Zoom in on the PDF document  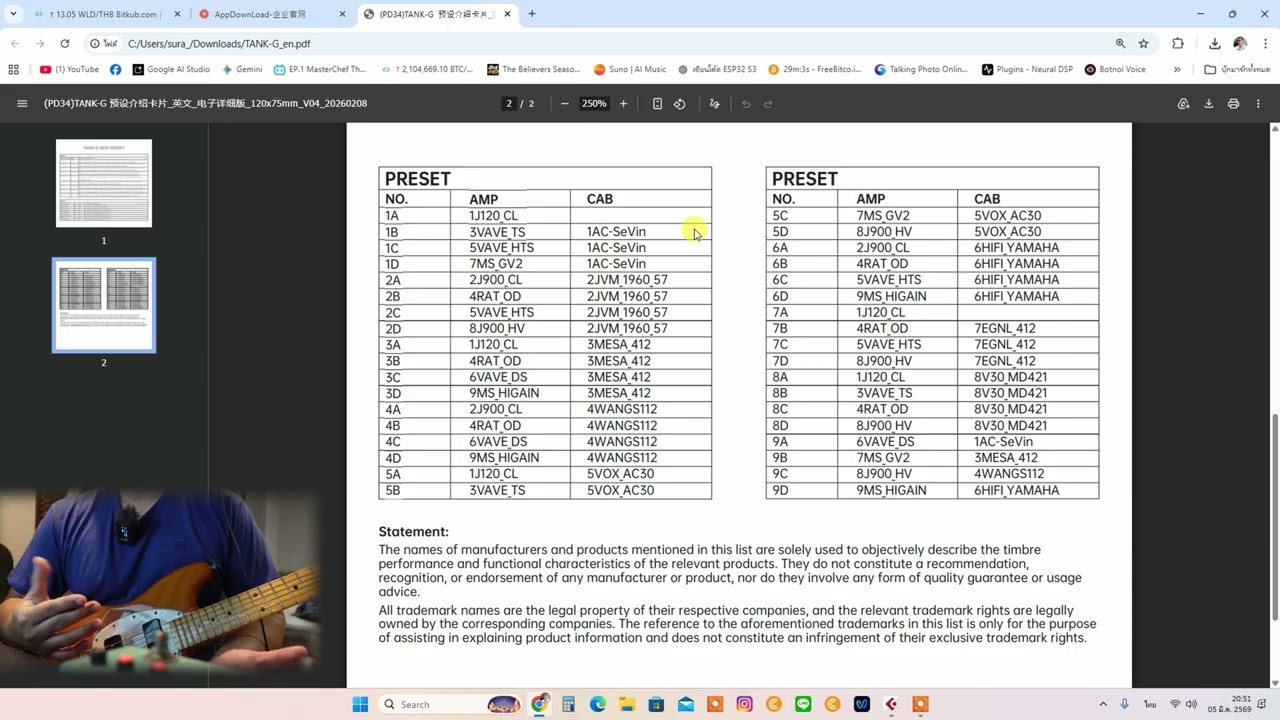point(623,104)
